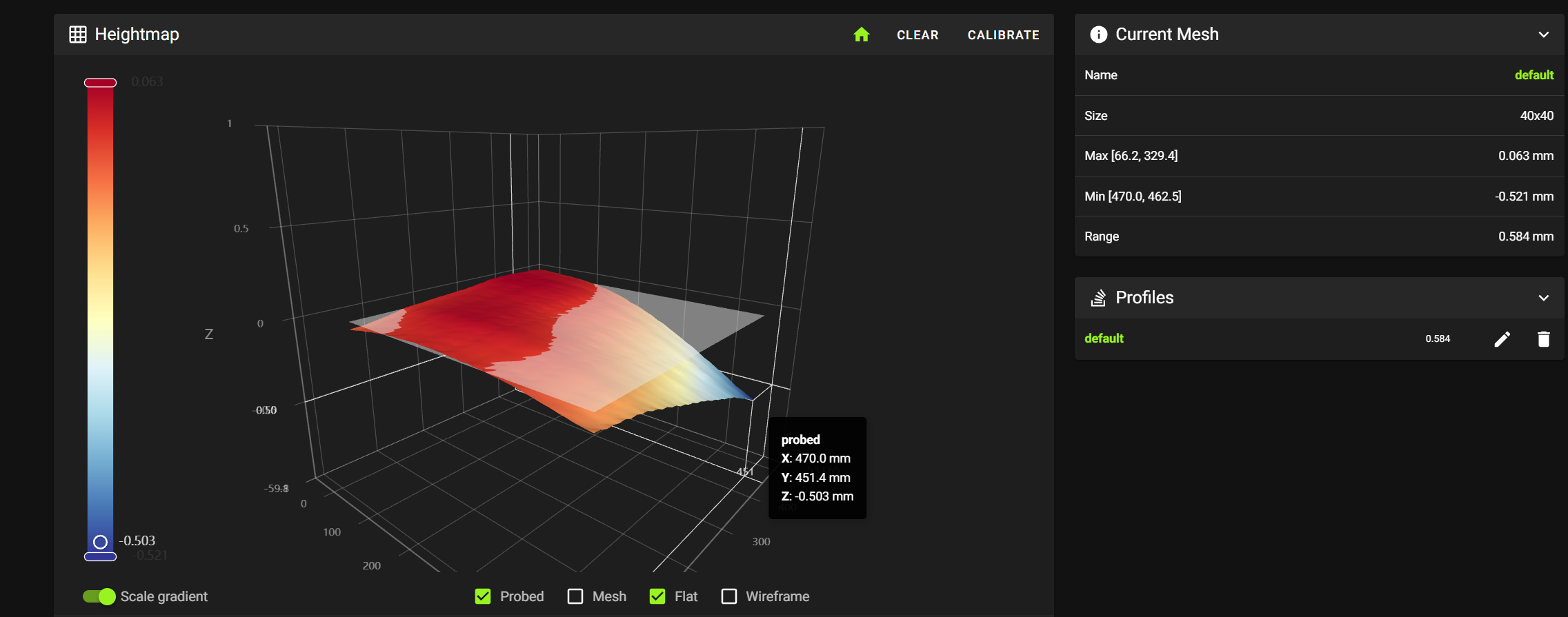Click the Size row label

click(1096, 116)
